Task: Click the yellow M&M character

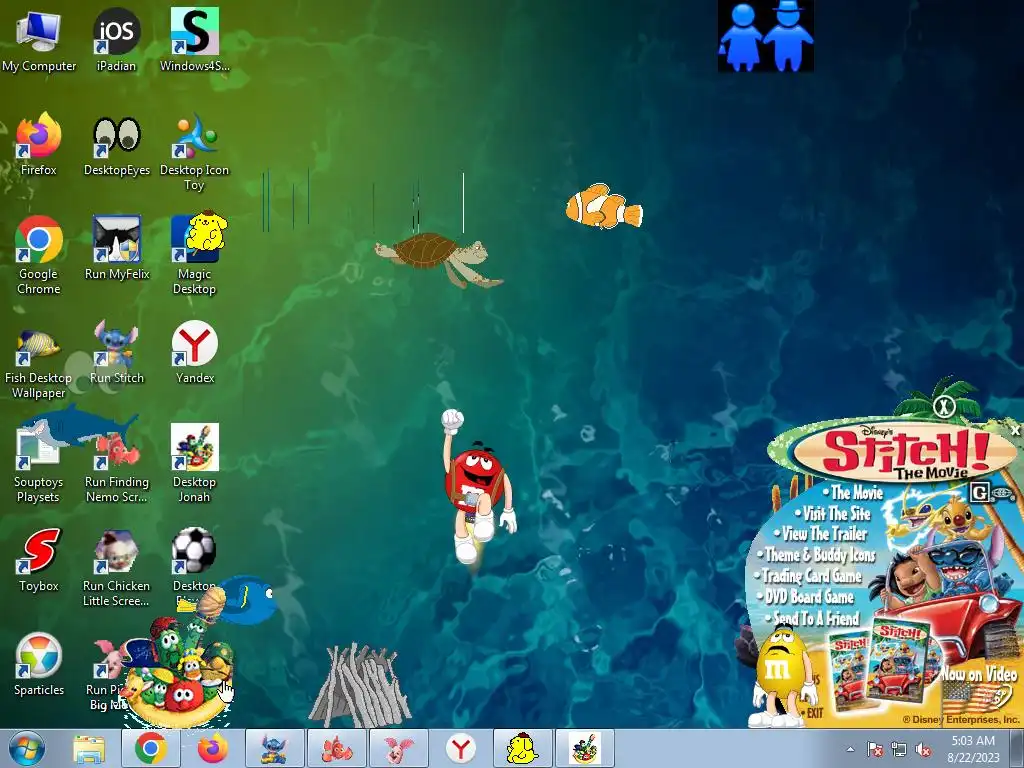Action: tap(782, 675)
